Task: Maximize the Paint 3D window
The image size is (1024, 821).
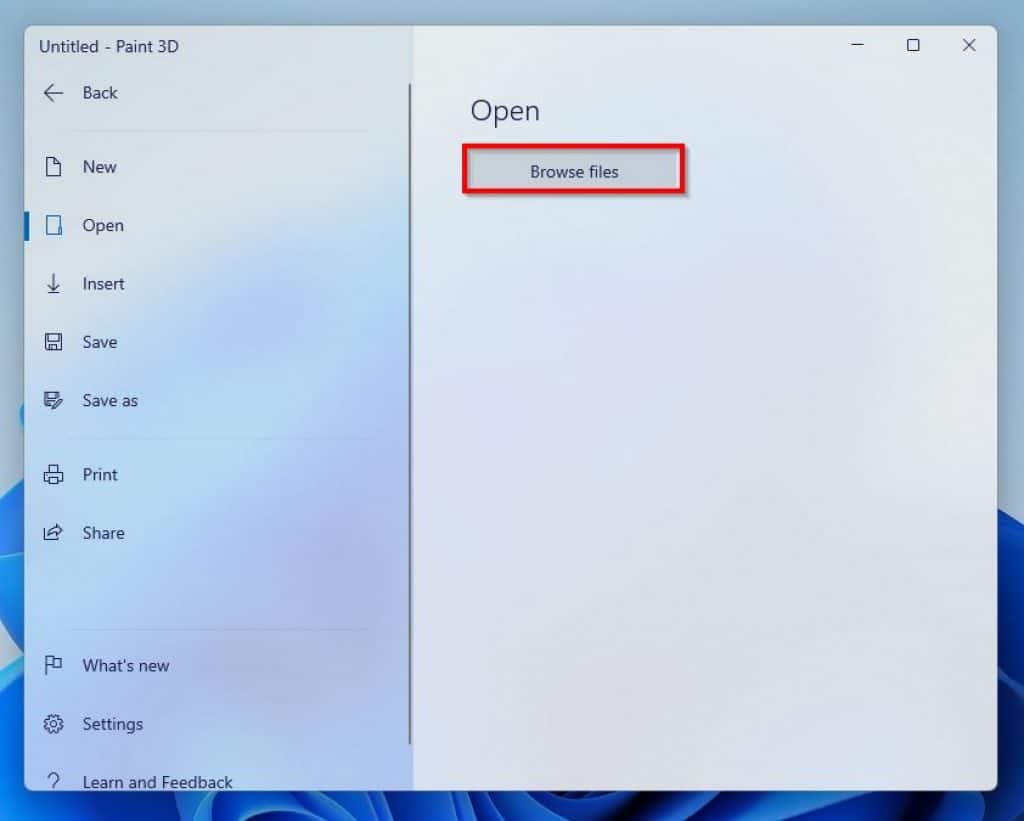Action: [913, 45]
